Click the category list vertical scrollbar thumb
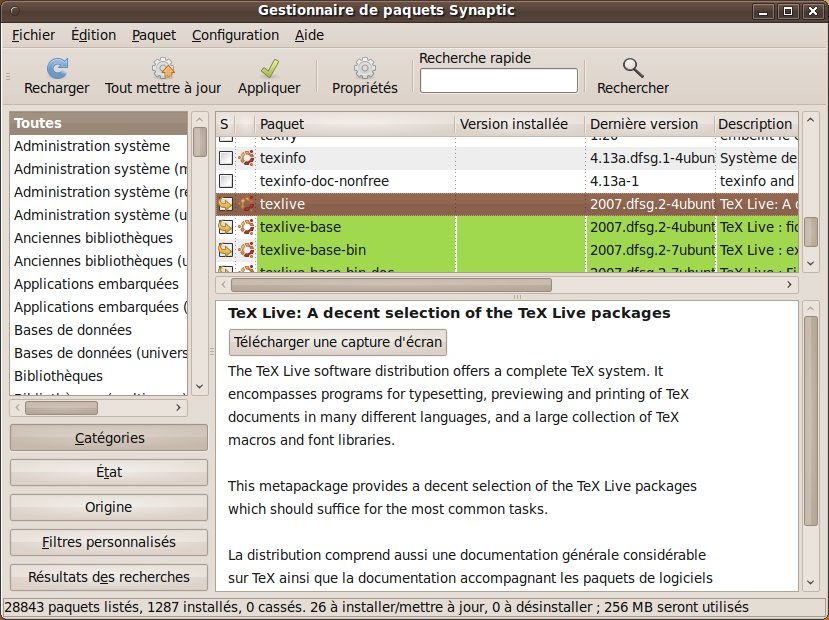Image resolution: width=829 pixels, height=620 pixels. click(x=200, y=142)
